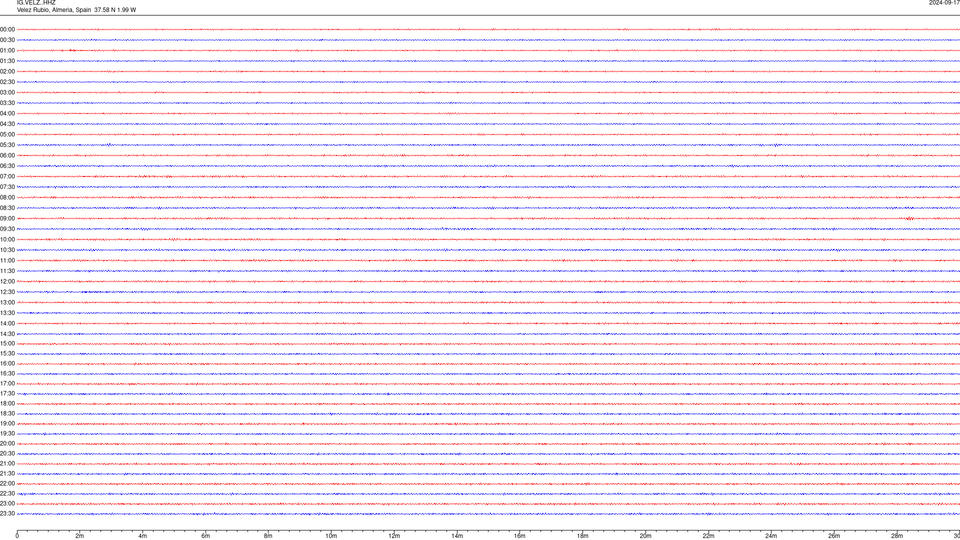Click the 6m x-axis tick label

point(205,536)
